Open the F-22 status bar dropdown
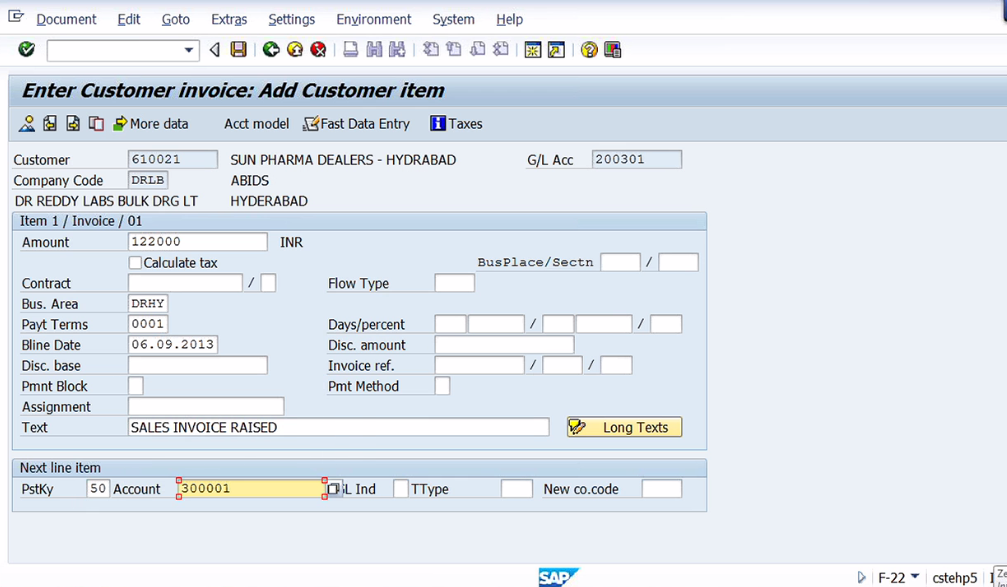 pos(915,577)
